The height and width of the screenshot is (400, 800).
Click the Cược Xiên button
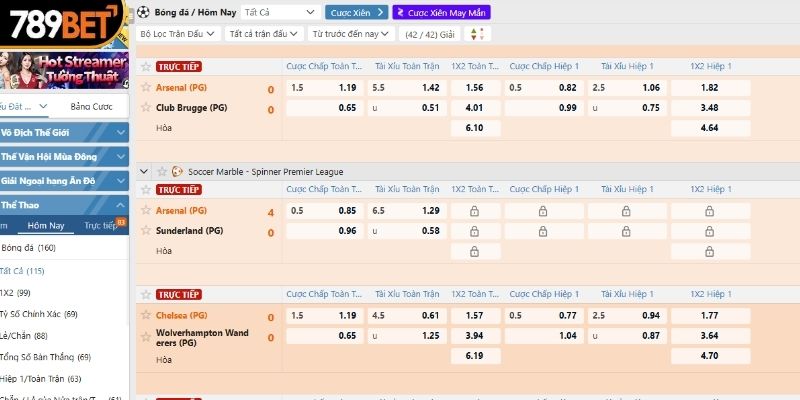click(x=355, y=12)
